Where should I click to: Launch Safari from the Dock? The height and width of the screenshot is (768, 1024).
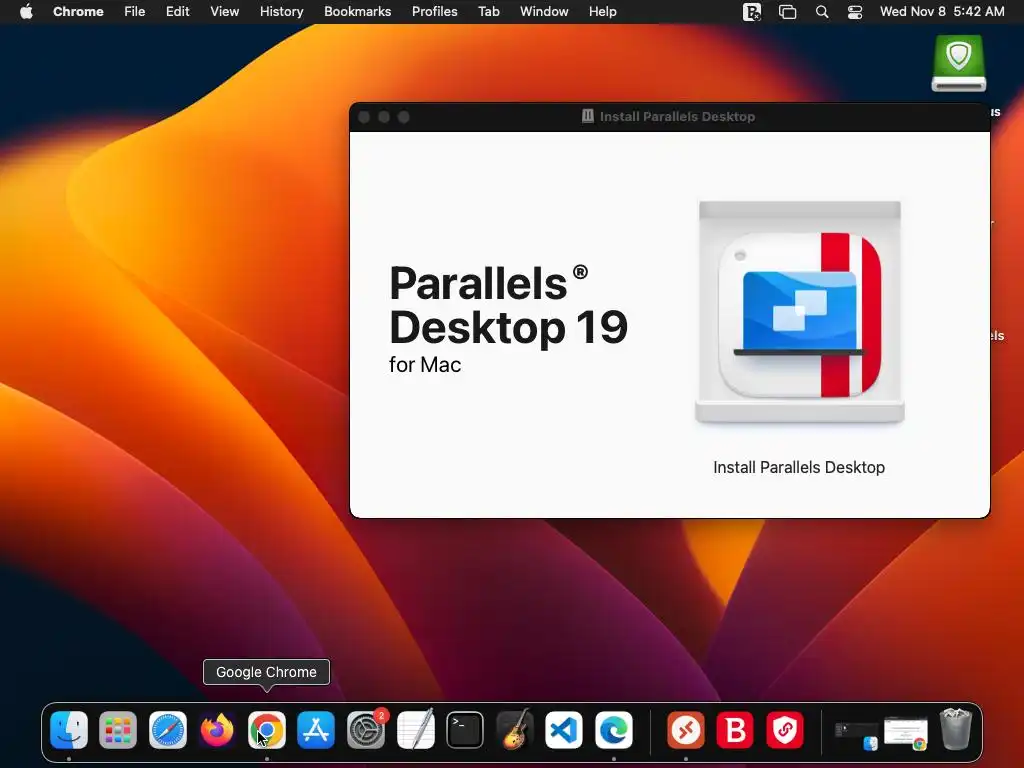point(168,729)
